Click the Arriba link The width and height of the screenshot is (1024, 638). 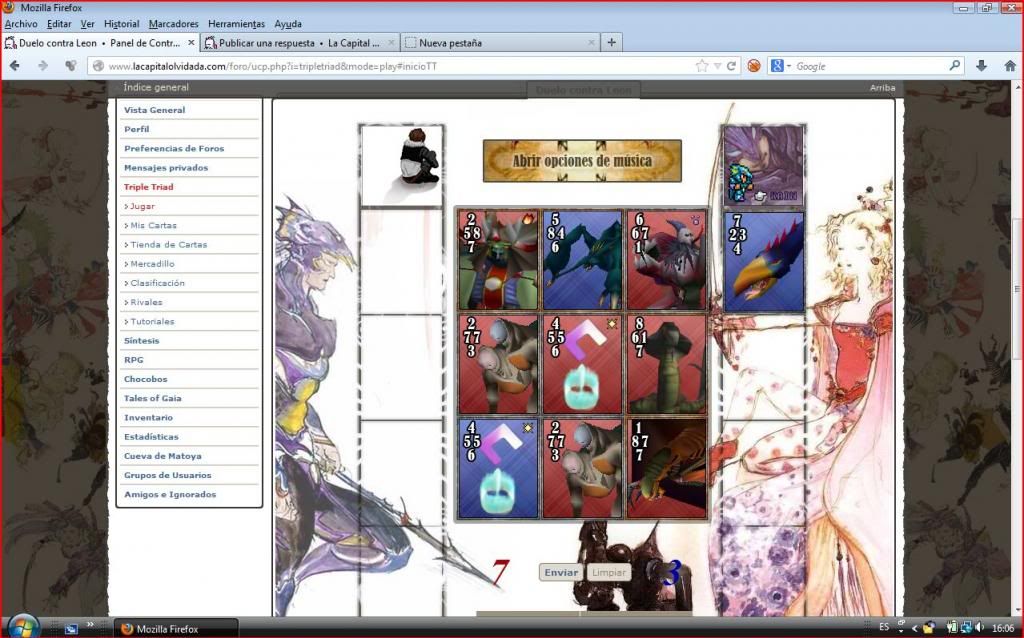click(x=882, y=88)
